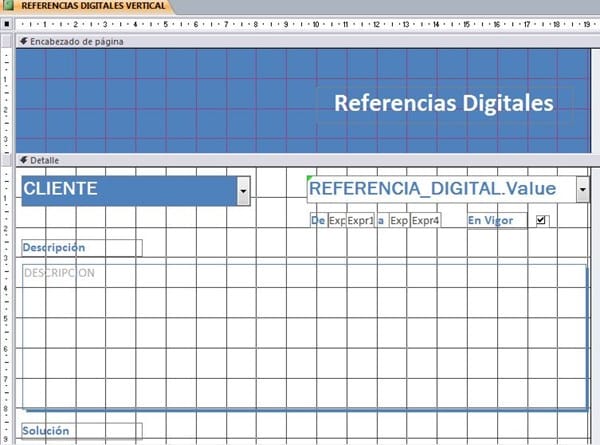Select the Referencias Digitales title label

click(444, 103)
